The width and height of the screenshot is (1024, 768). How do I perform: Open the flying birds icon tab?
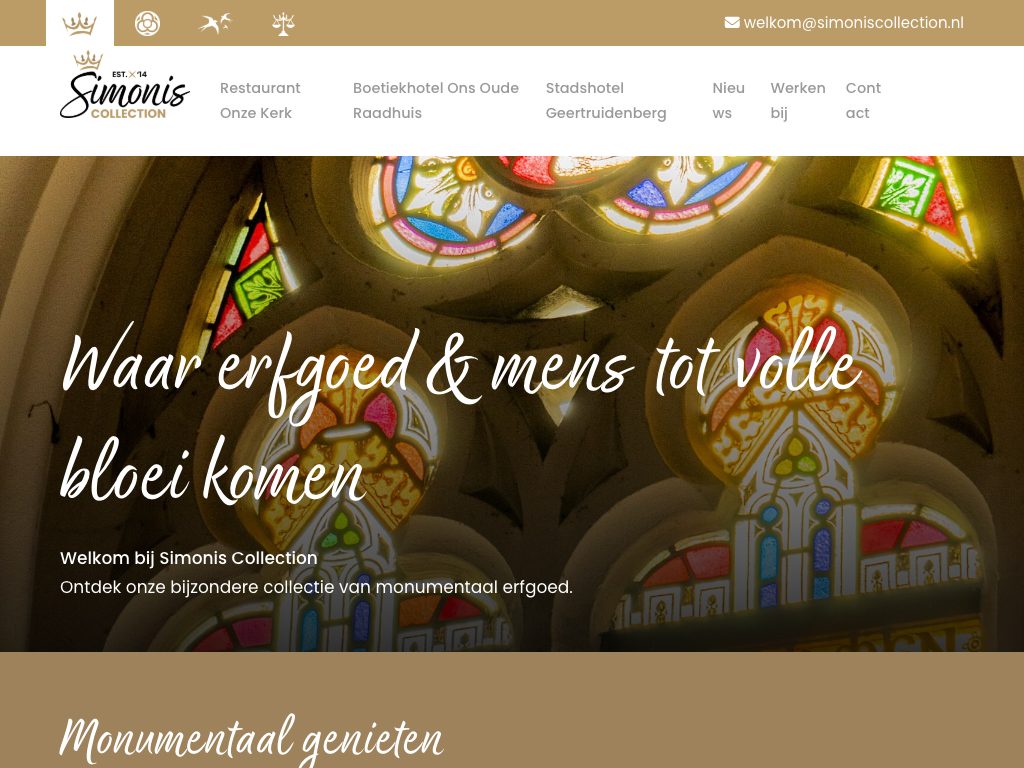216,24
